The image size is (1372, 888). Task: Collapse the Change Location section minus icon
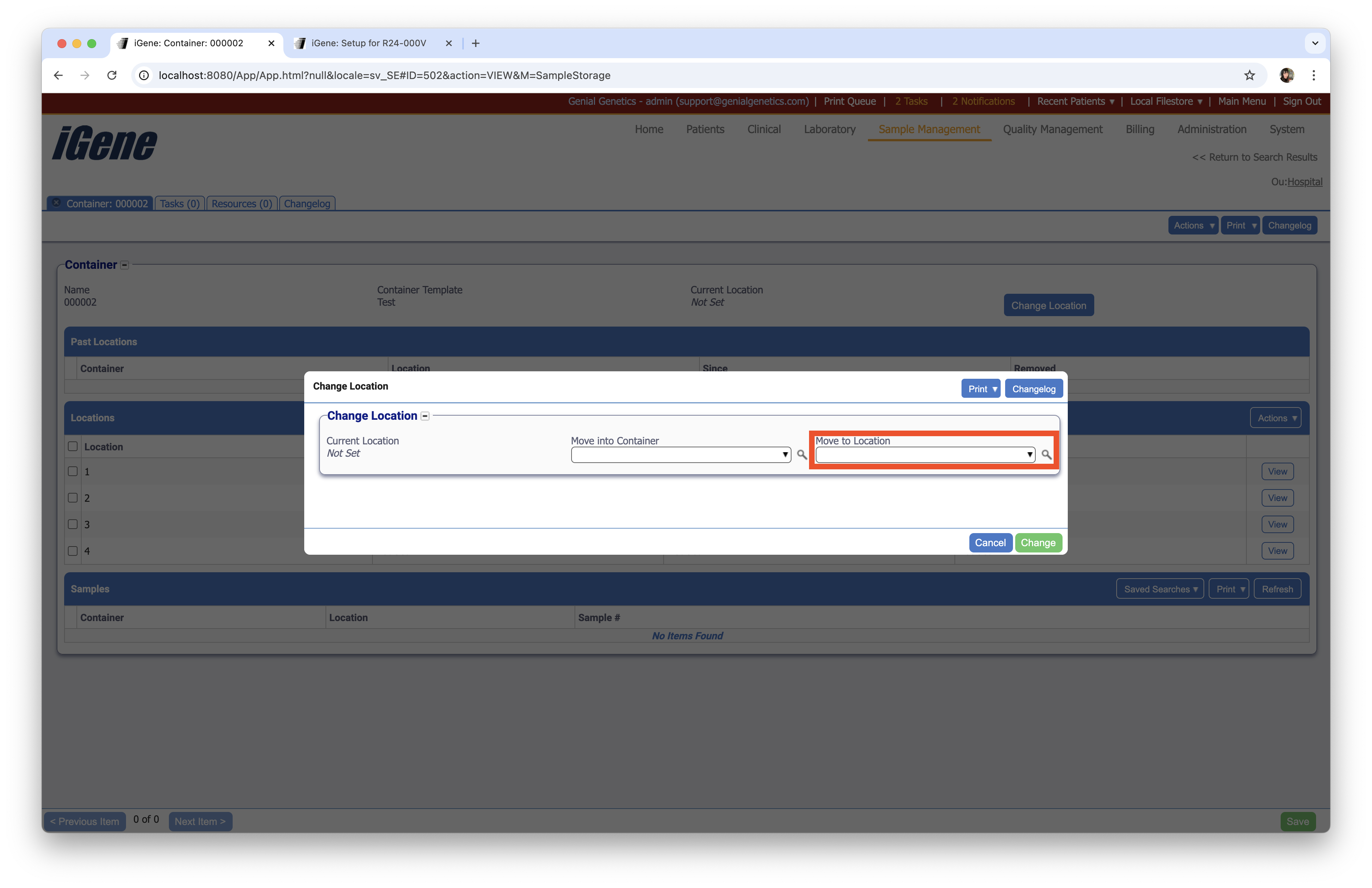[425, 416]
